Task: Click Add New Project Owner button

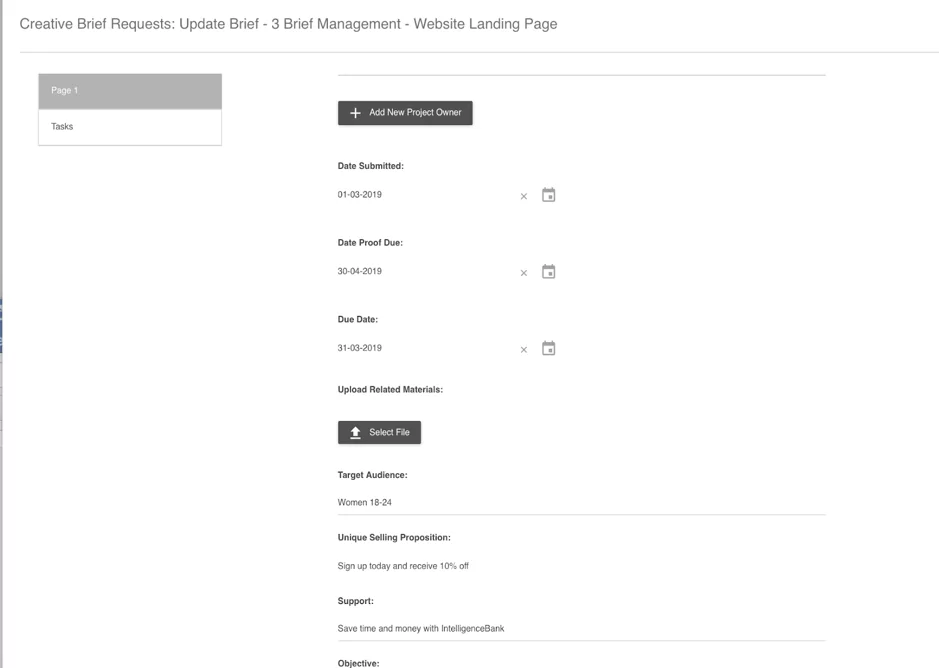Action: [405, 113]
